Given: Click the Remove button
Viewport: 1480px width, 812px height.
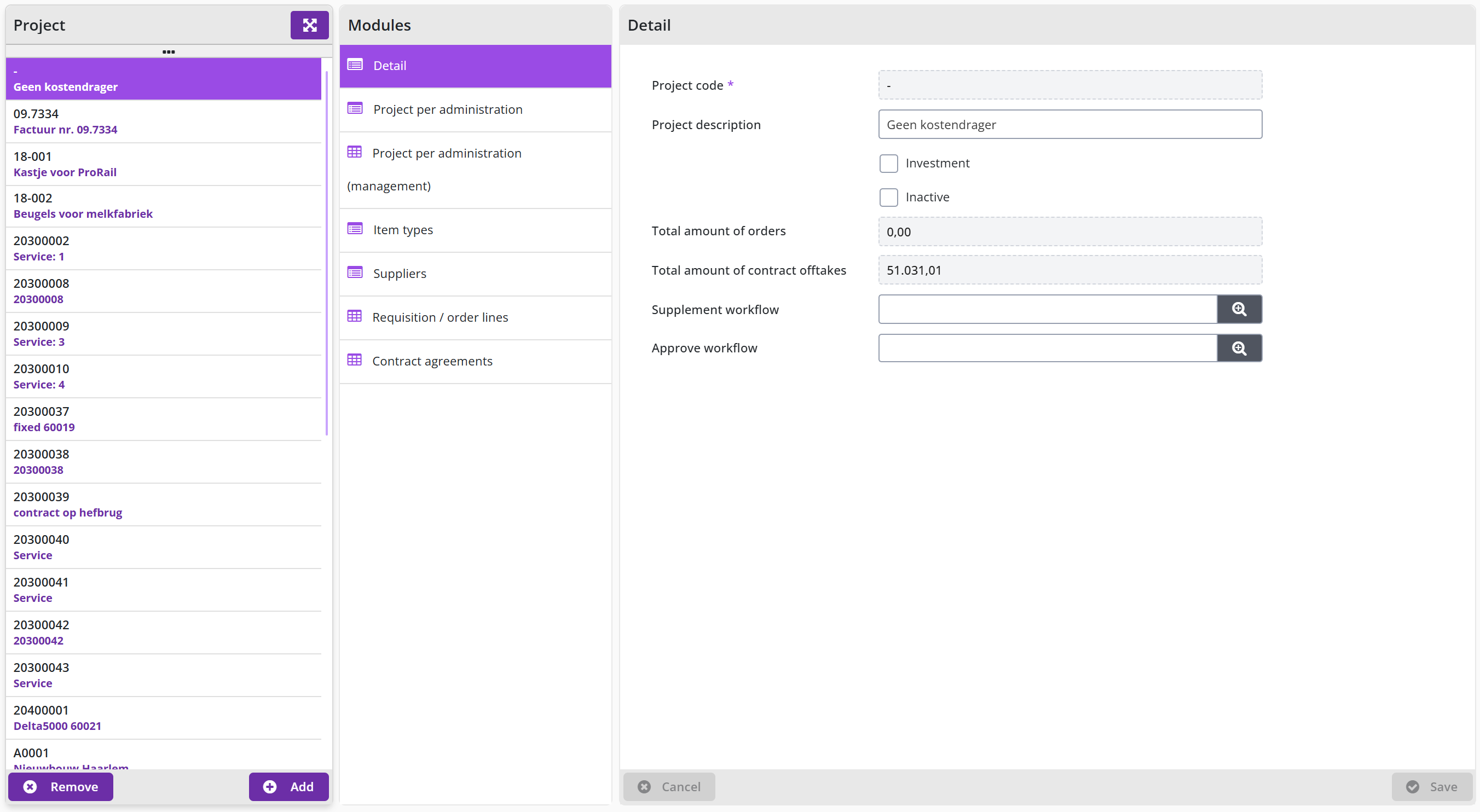Looking at the screenshot, I should pos(60,787).
